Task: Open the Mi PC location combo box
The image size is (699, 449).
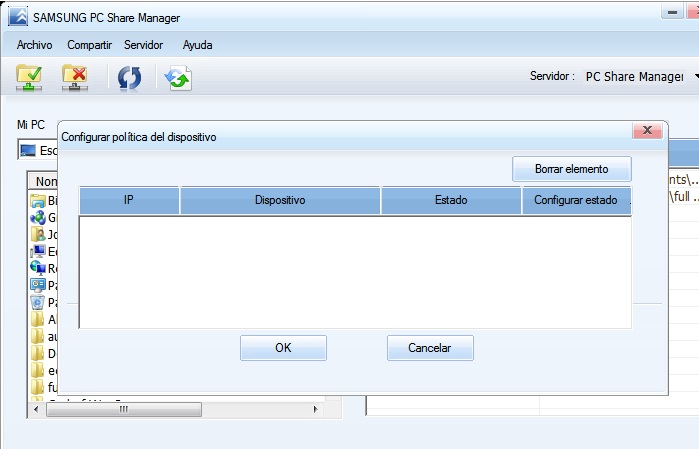Action: pos(38,150)
